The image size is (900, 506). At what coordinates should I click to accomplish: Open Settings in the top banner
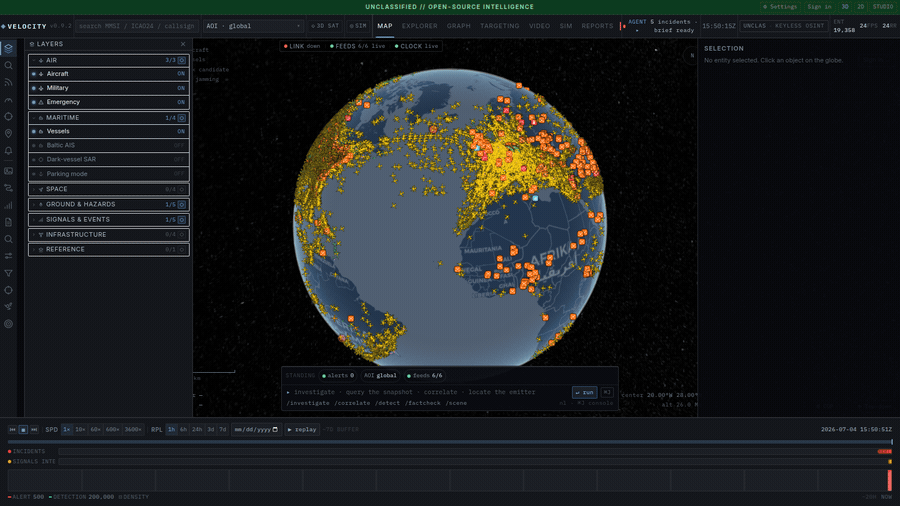(x=780, y=7)
